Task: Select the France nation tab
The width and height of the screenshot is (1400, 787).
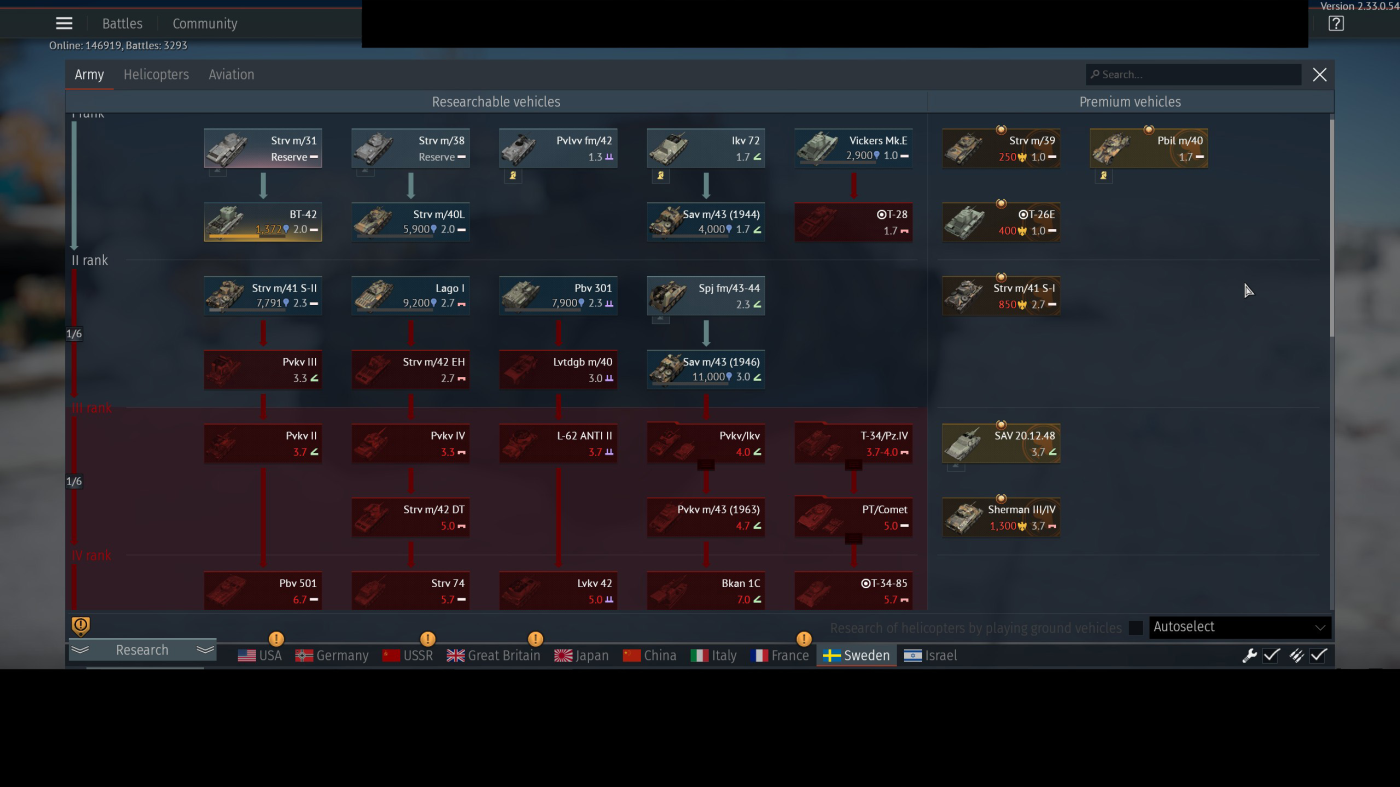Action: 780,656
